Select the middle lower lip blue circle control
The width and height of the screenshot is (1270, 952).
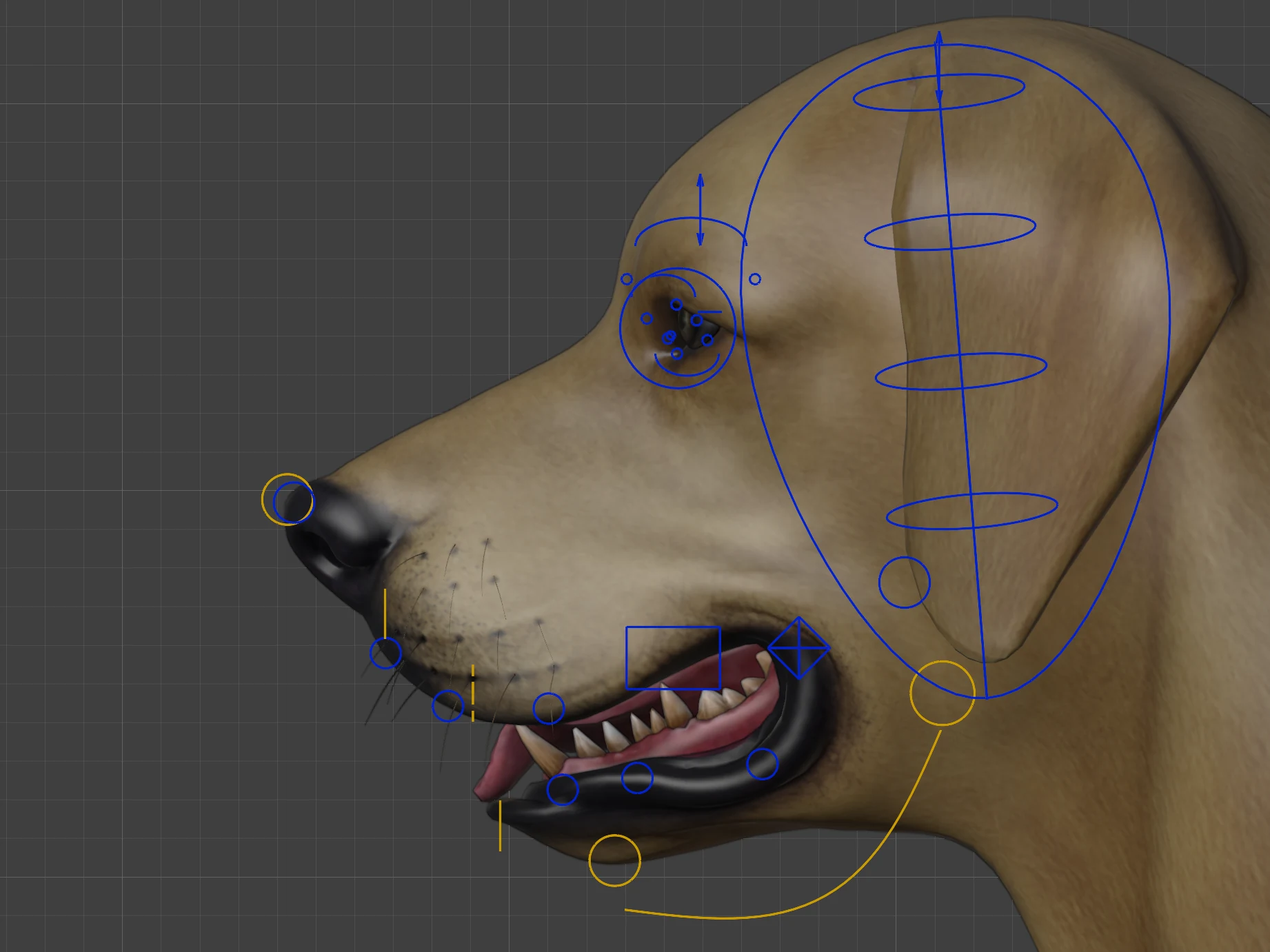[x=637, y=778]
